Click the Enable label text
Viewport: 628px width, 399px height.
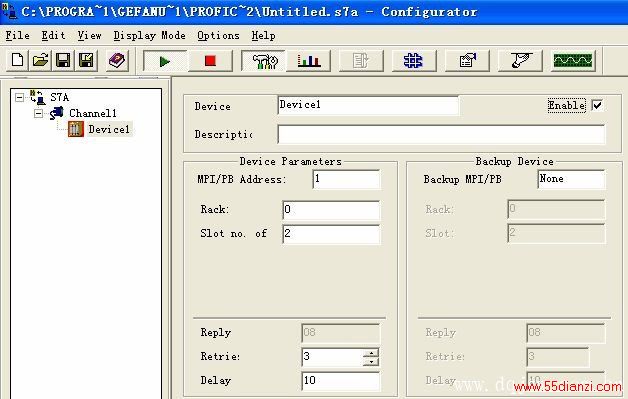(x=566, y=105)
